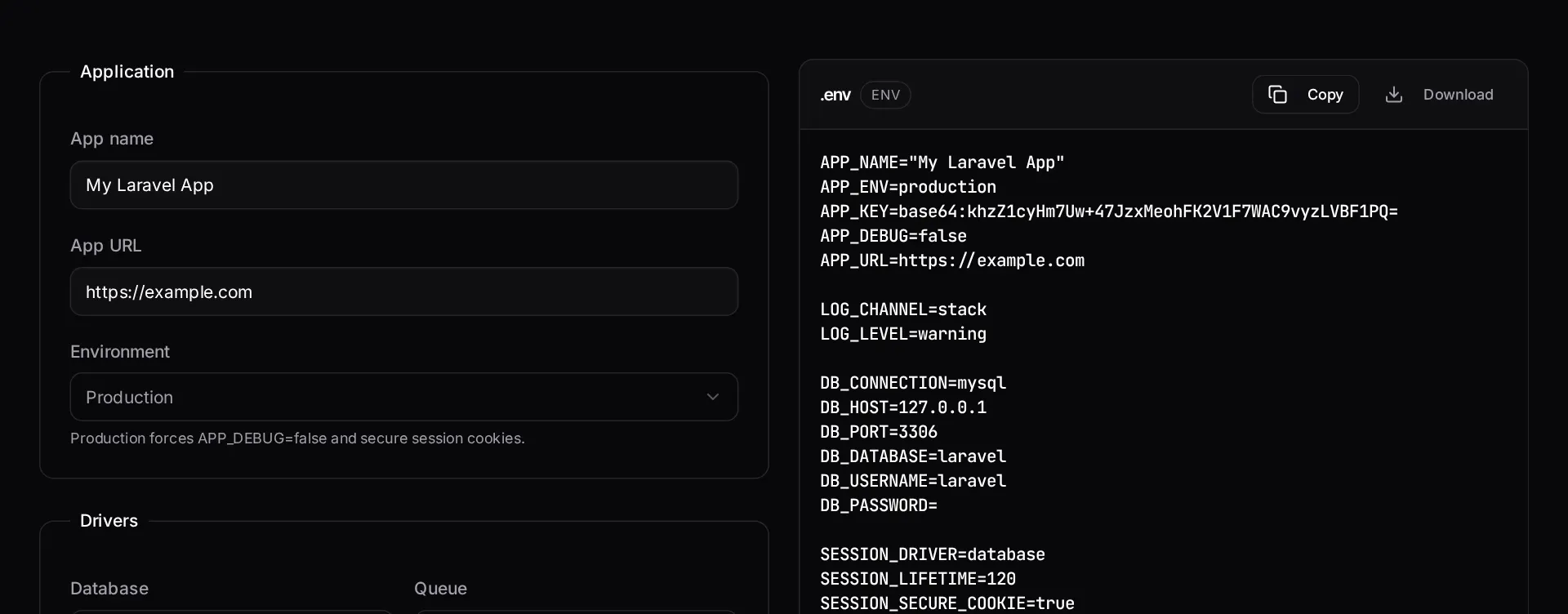This screenshot has height=614, width=1568.
Task: Click the SESSION_DRIVER=database line
Action: [x=933, y=554]
